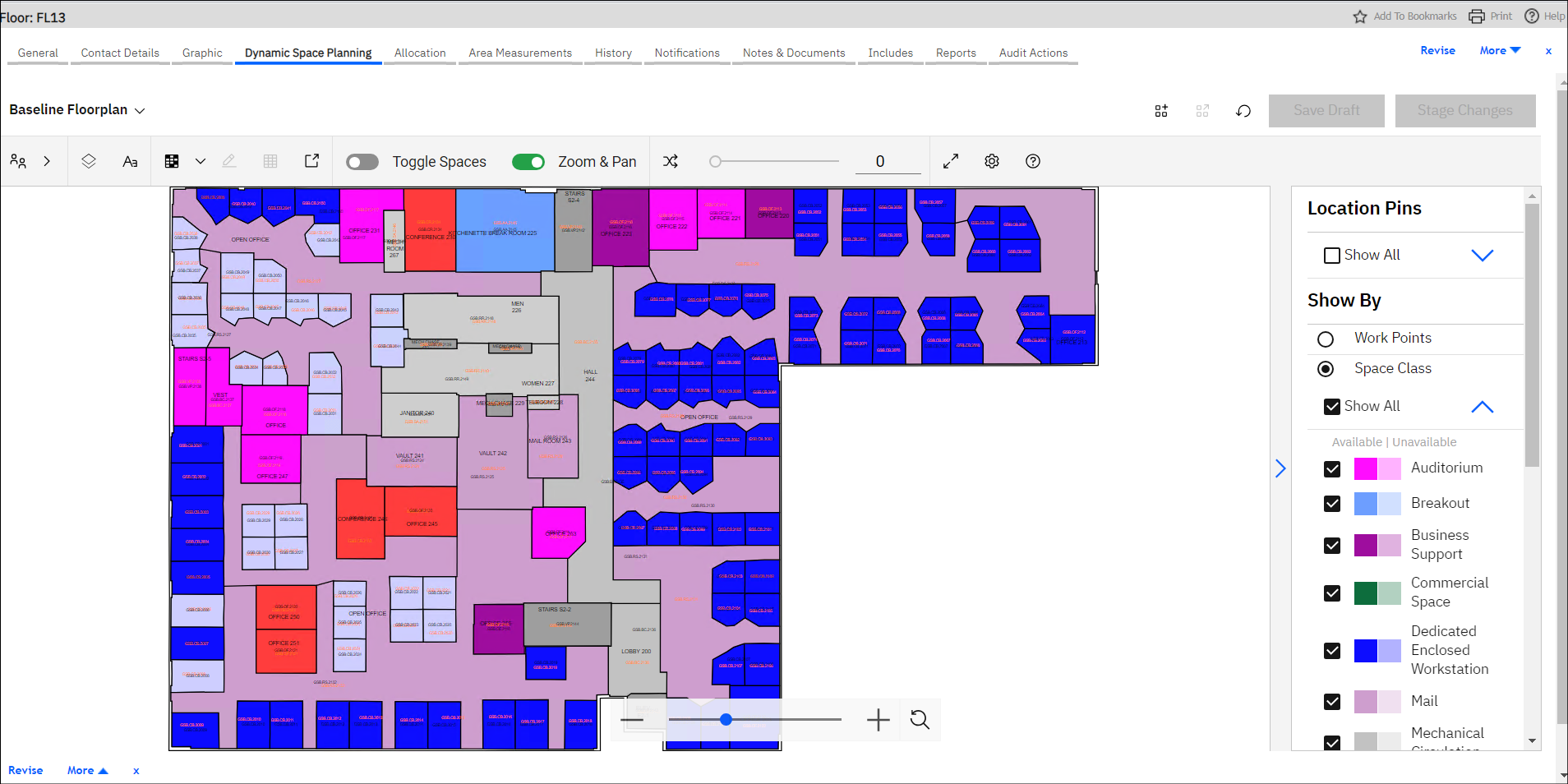Open the floorplan settings gear icon

coord(991,161)
